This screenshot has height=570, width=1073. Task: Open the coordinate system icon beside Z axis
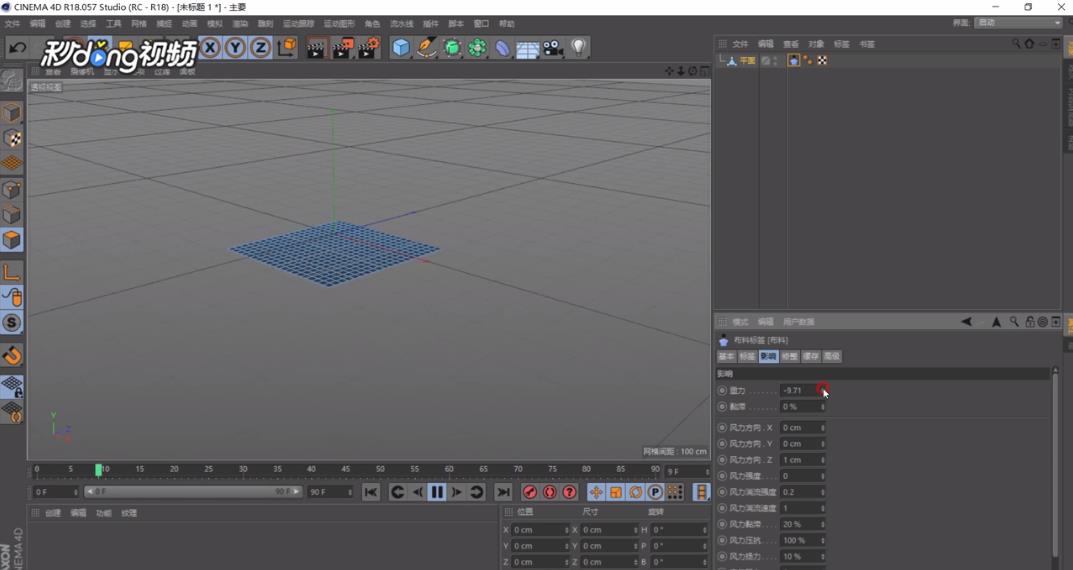[287, 47]
